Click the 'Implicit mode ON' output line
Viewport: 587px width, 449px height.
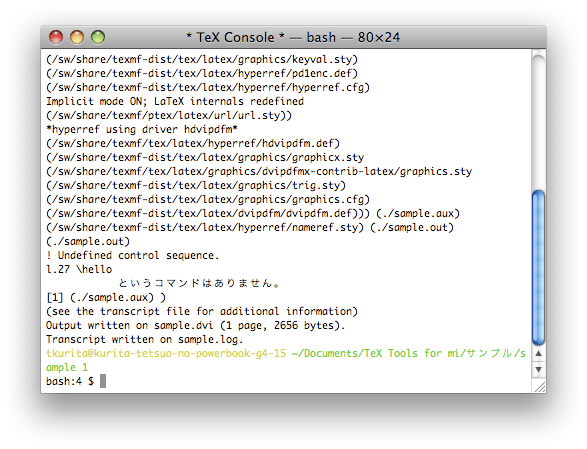(x=175, y=101)
